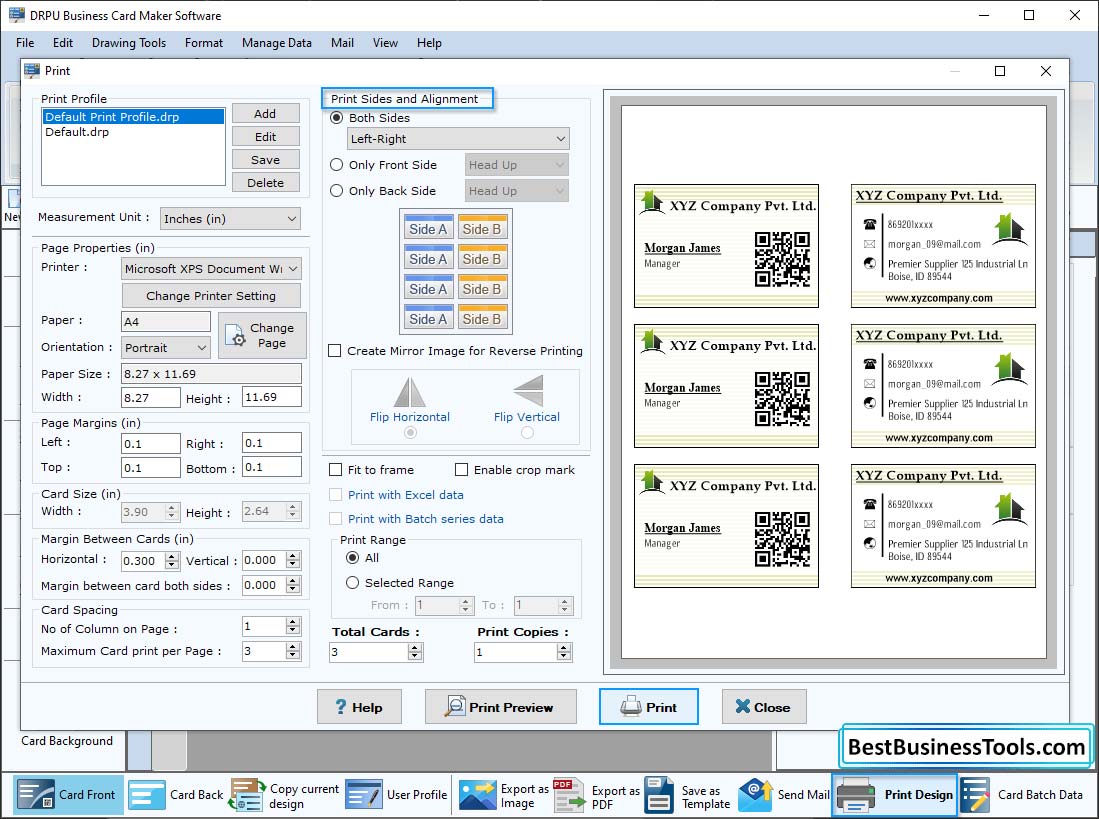Click the Help button
The width and height of the screenshot is (1099, 819).
pos(359,707)
